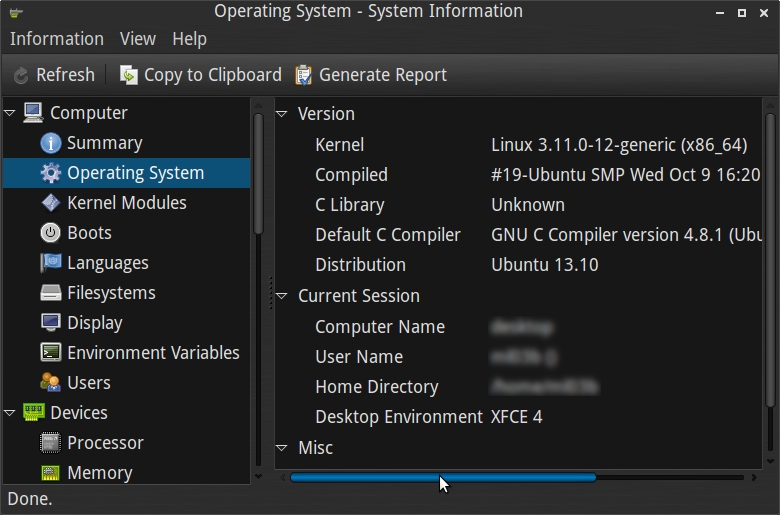Viewport: 780px width, 515px height.
Task: Collapse the Version section triangle
Action: pos(282,114)
